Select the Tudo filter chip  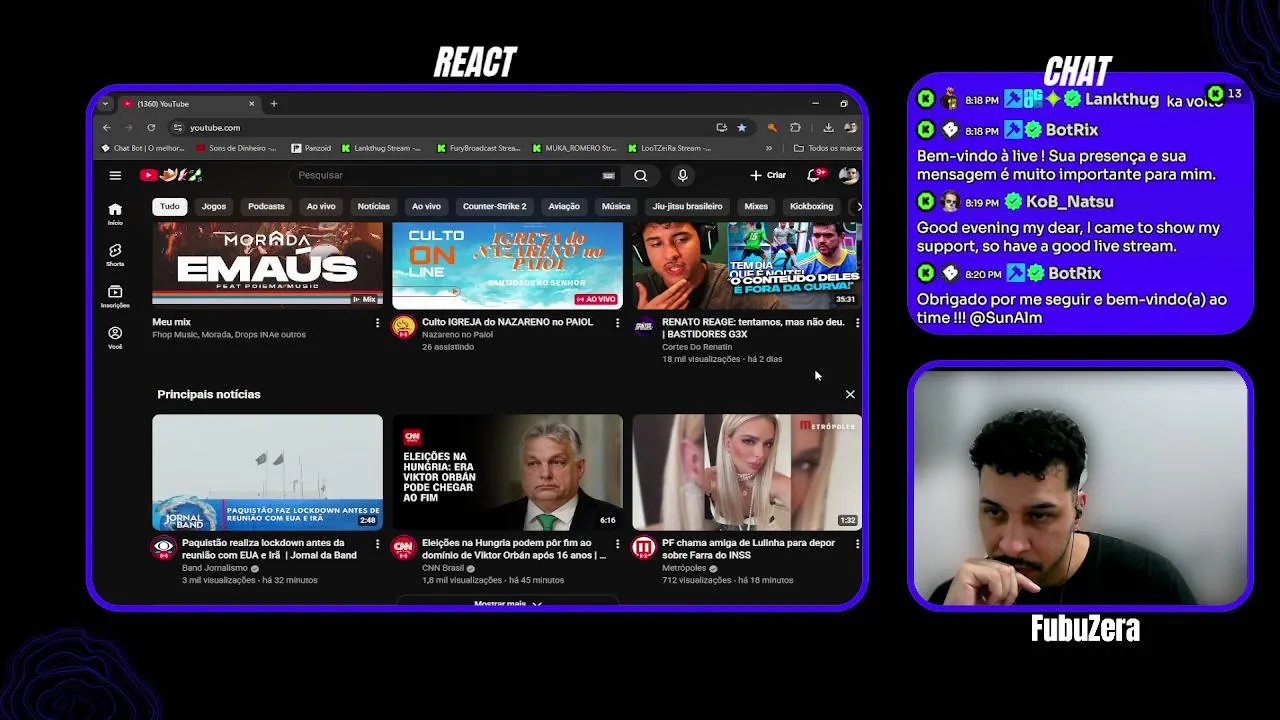[170, 206]
